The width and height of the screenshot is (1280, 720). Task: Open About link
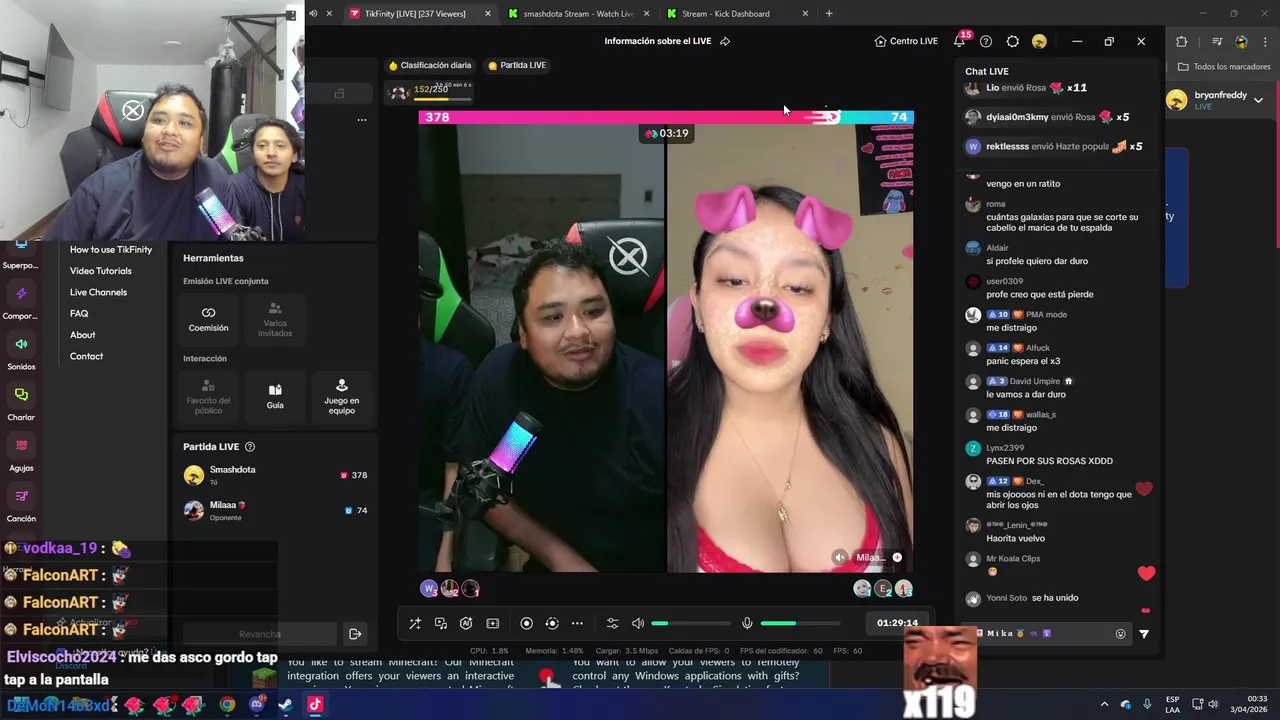click(x=83, y=335)
